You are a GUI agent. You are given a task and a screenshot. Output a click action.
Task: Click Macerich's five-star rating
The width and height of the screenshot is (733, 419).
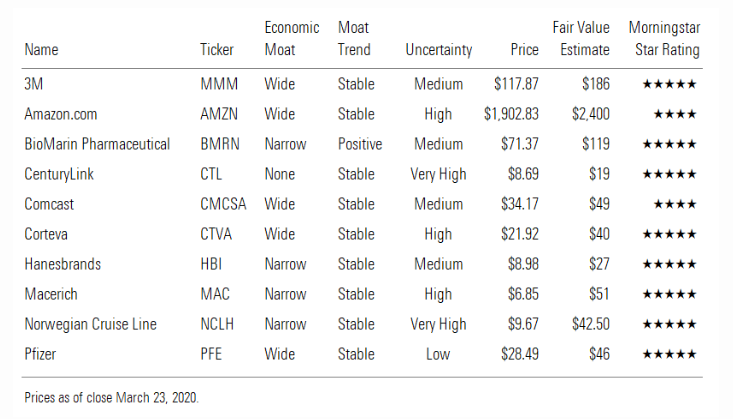pos(671,295)
